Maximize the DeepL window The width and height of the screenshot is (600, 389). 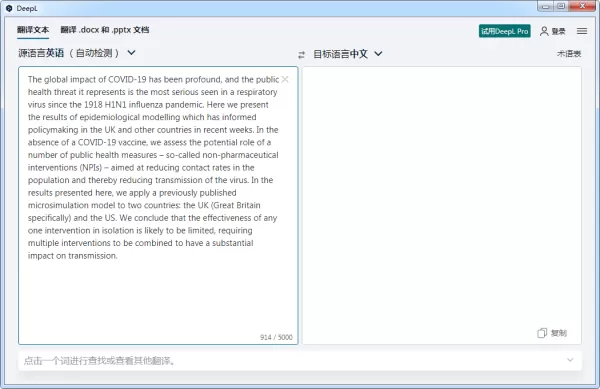561,6
